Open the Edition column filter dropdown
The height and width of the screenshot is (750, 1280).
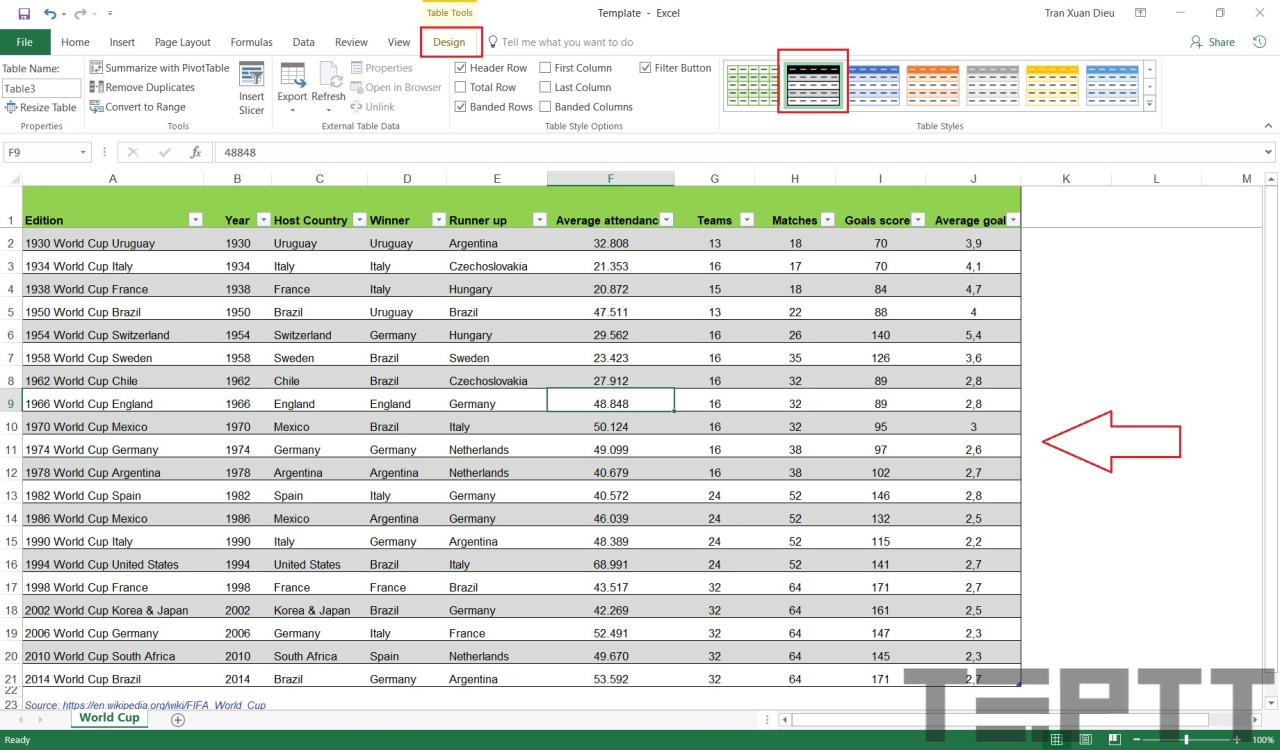[x=195, y=220]
